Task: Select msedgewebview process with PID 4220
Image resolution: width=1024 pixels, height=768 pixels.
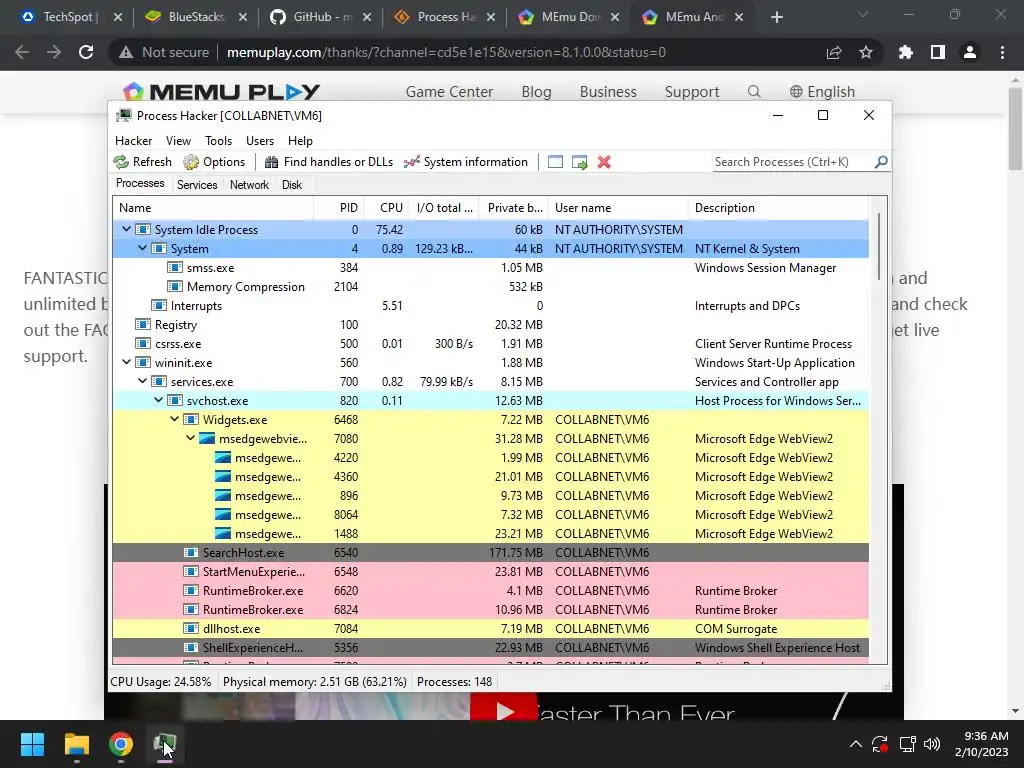Action: [x=490, y=458]
